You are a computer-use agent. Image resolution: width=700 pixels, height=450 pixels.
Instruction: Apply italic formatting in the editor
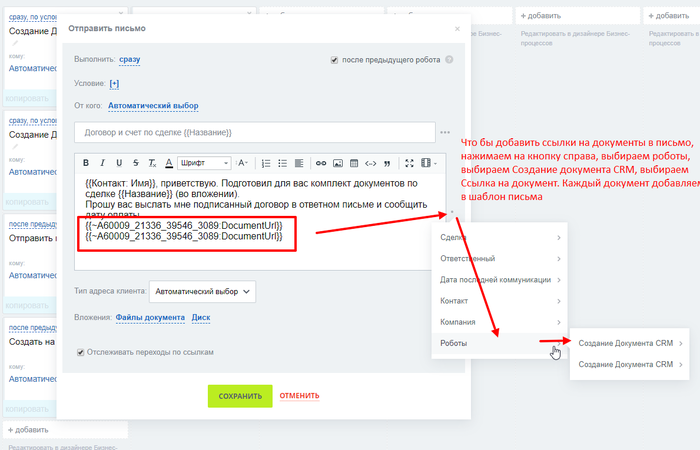[103, 163]
